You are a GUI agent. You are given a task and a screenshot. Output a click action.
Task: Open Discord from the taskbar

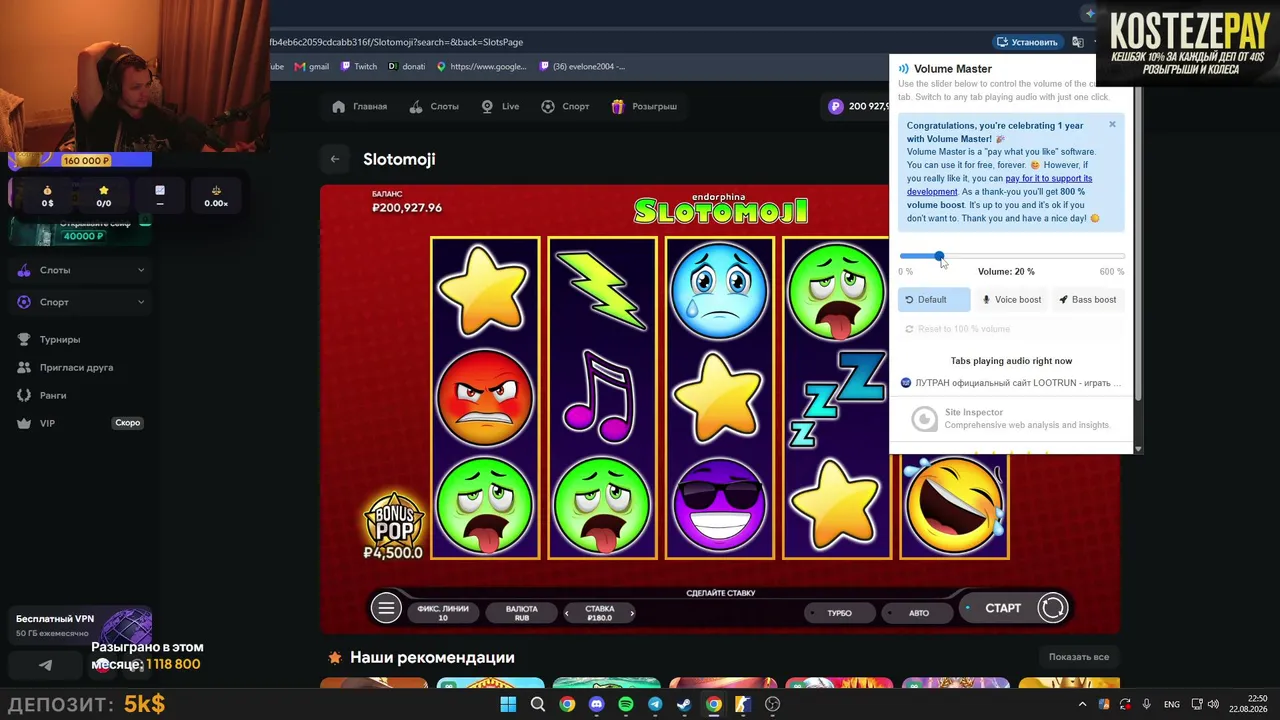597,704
